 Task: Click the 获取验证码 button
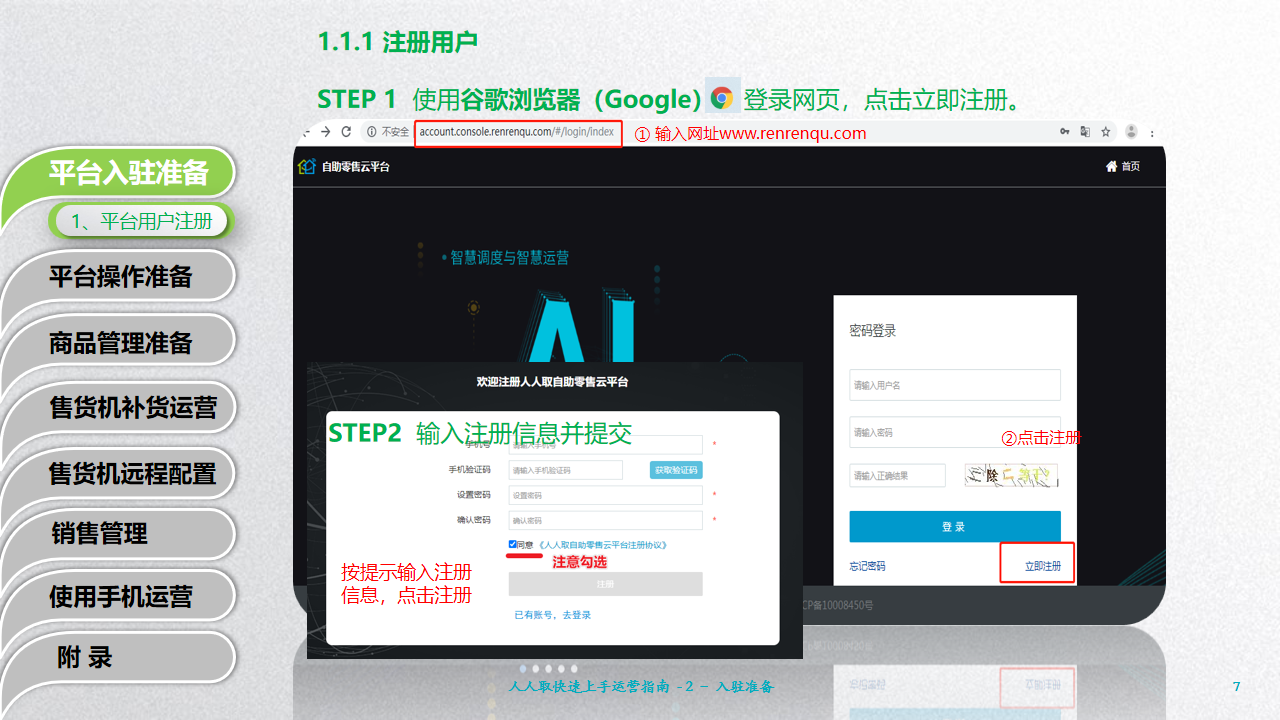[676, 470]
